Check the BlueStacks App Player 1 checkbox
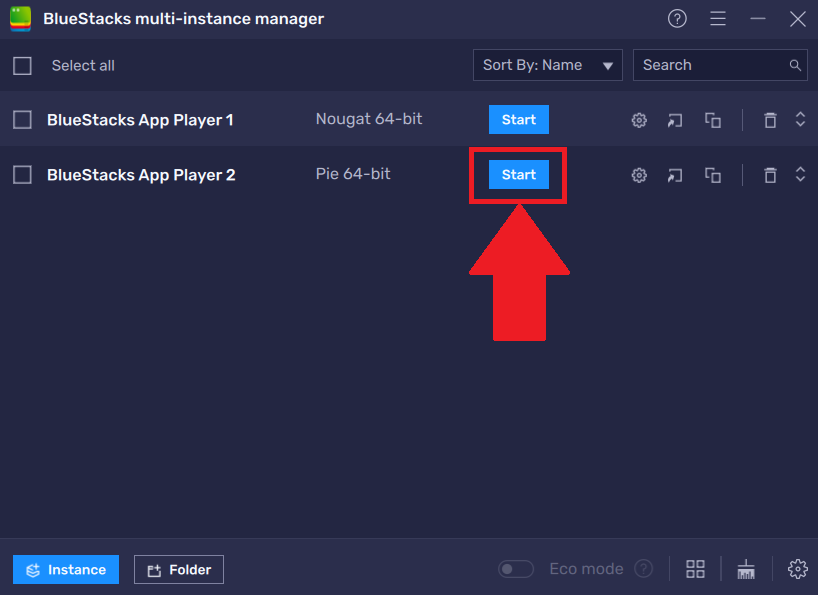The height and width of the screenshot is (595, 818). [22, 120]
